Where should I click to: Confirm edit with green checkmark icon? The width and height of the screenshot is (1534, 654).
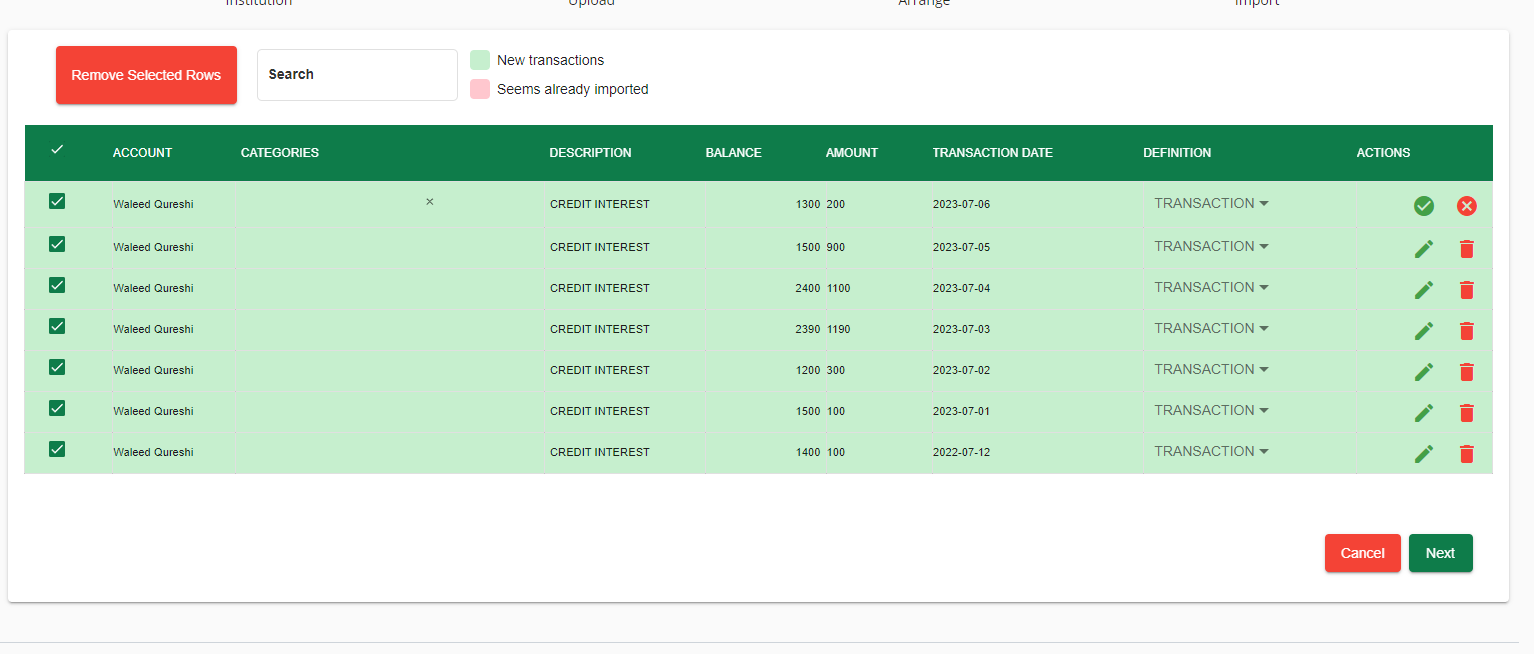pos(1424,206)
